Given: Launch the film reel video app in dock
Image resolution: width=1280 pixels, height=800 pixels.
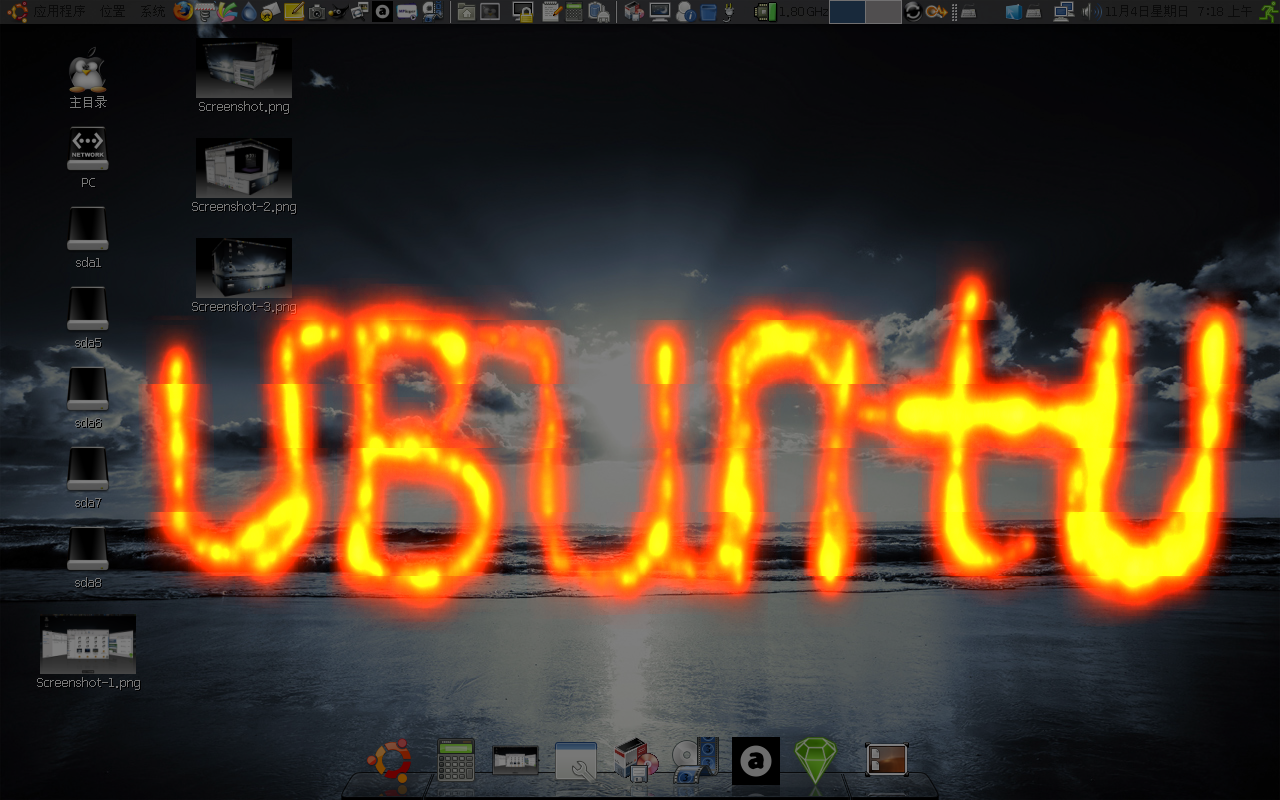Looking at the screenshot, I should [x=696, y=760].
